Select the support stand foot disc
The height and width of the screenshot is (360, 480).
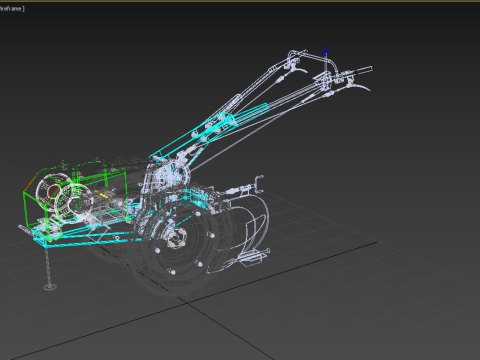50,287
